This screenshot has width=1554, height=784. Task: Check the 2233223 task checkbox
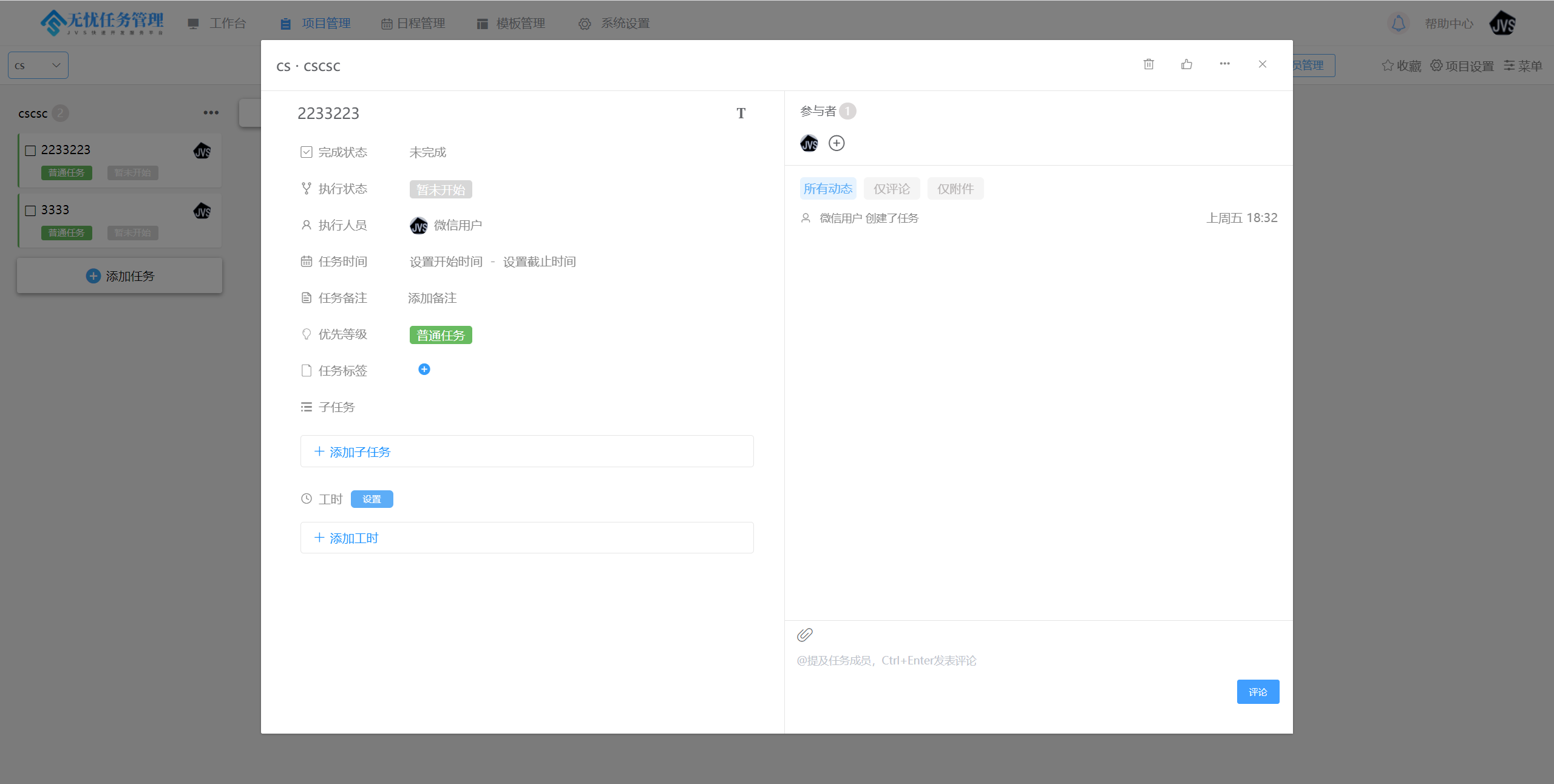[x=30, y=150]
